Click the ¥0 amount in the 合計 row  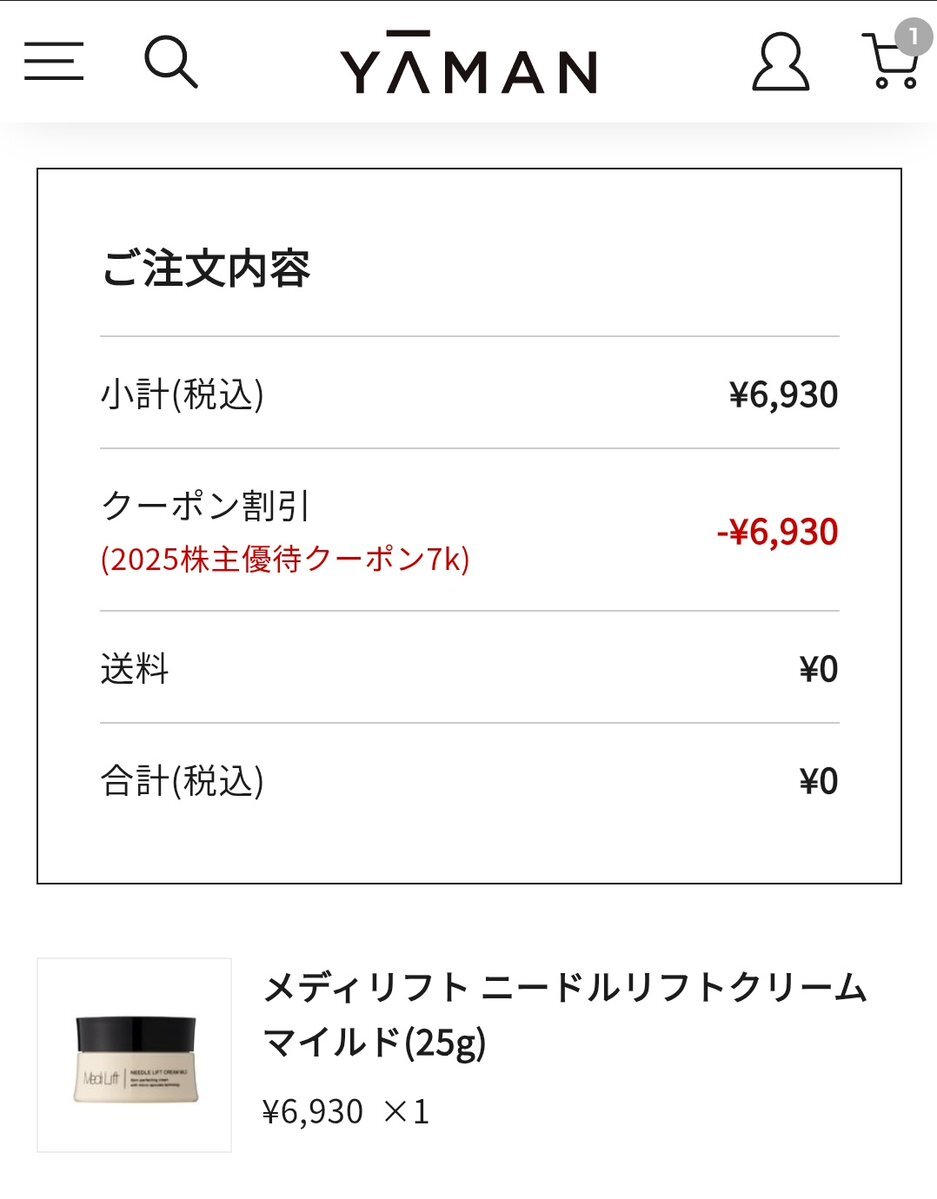pyautogui.click(x=818, y=781)
